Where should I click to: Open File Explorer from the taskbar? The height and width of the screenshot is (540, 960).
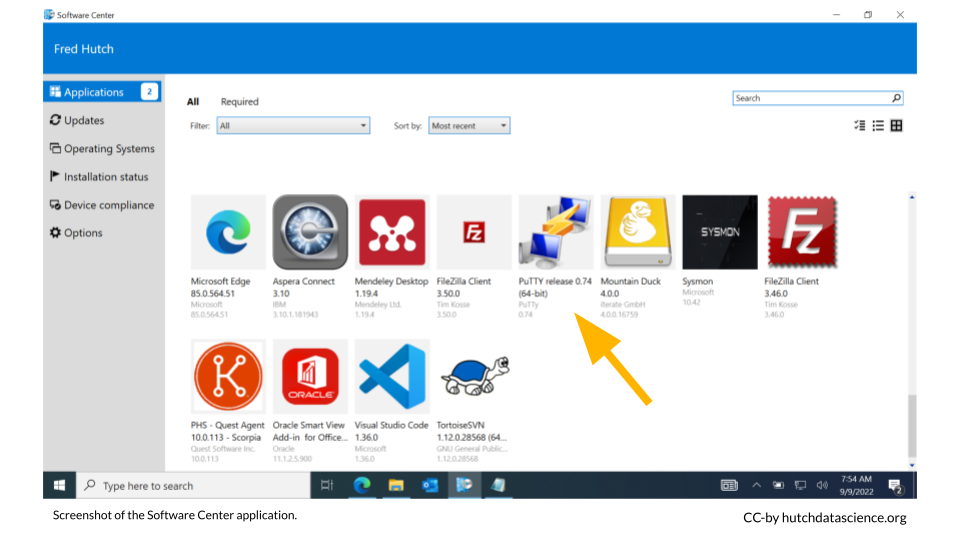point(396,486)
